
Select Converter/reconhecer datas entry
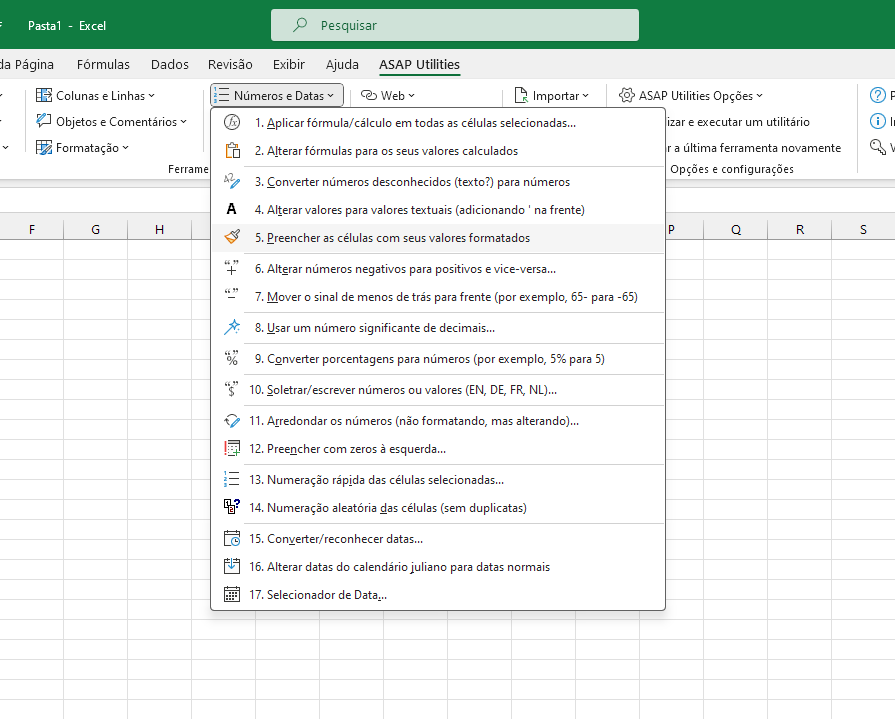(x=438, y=539)
